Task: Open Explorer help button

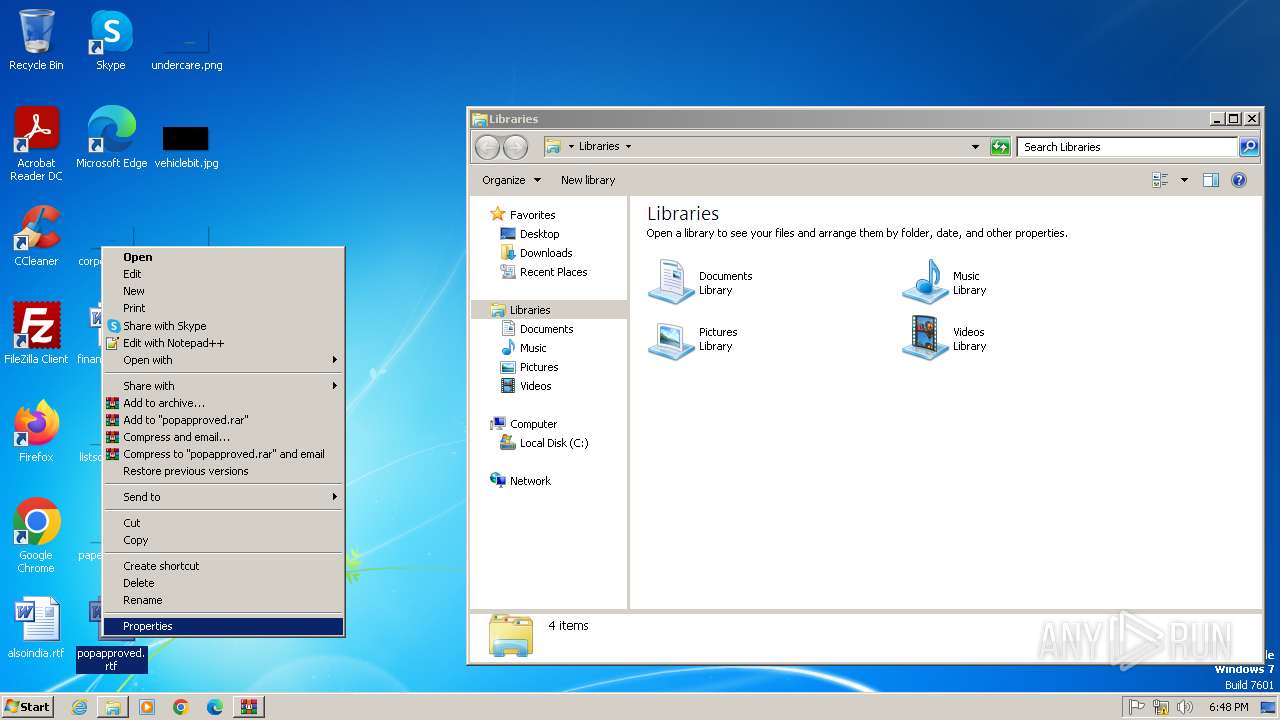Action: 1239,180
